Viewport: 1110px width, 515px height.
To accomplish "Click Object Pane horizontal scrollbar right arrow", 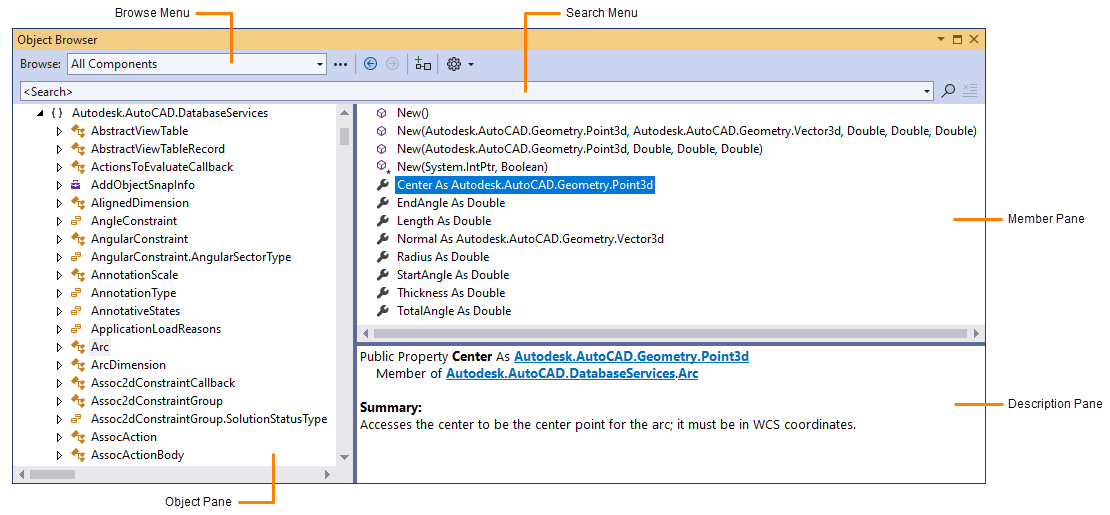I will [327, 474].
